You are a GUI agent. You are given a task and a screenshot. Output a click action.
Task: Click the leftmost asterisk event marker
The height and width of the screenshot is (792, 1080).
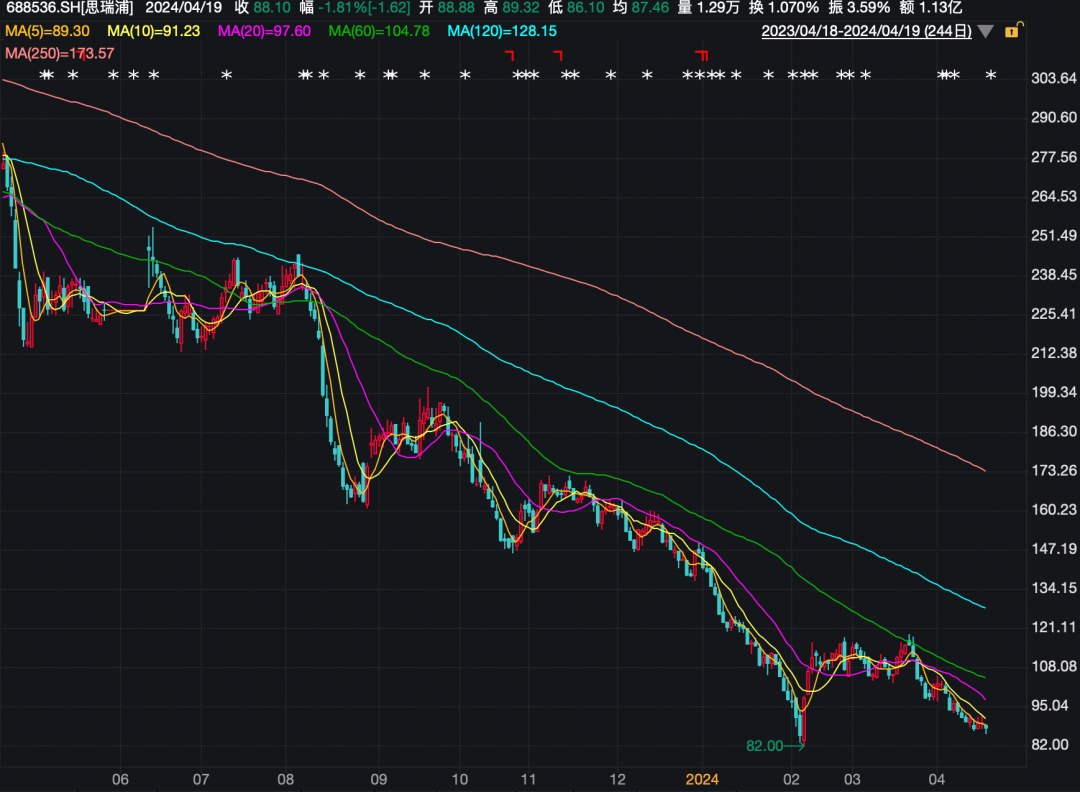[x=45, y=76]
